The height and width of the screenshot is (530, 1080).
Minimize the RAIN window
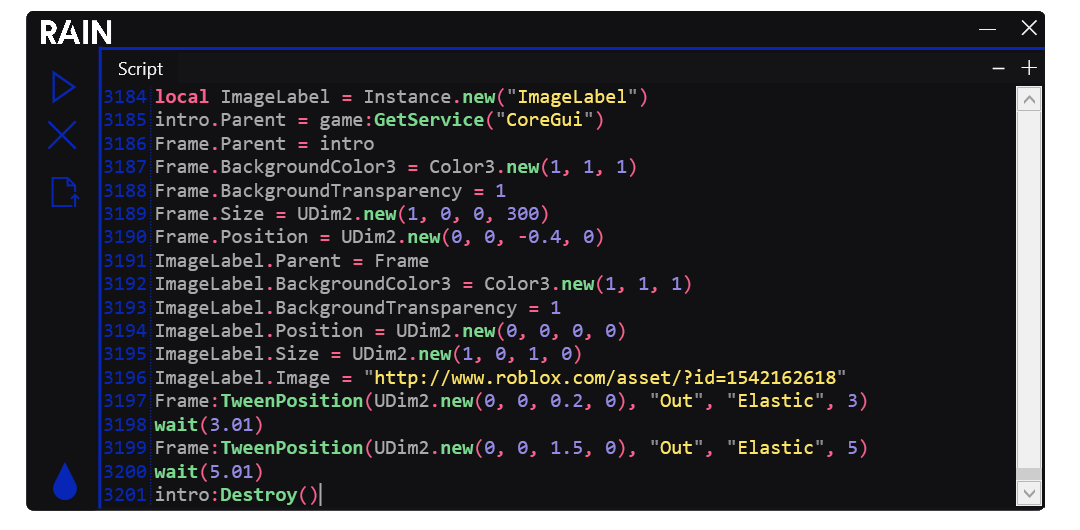coord(988,29)
